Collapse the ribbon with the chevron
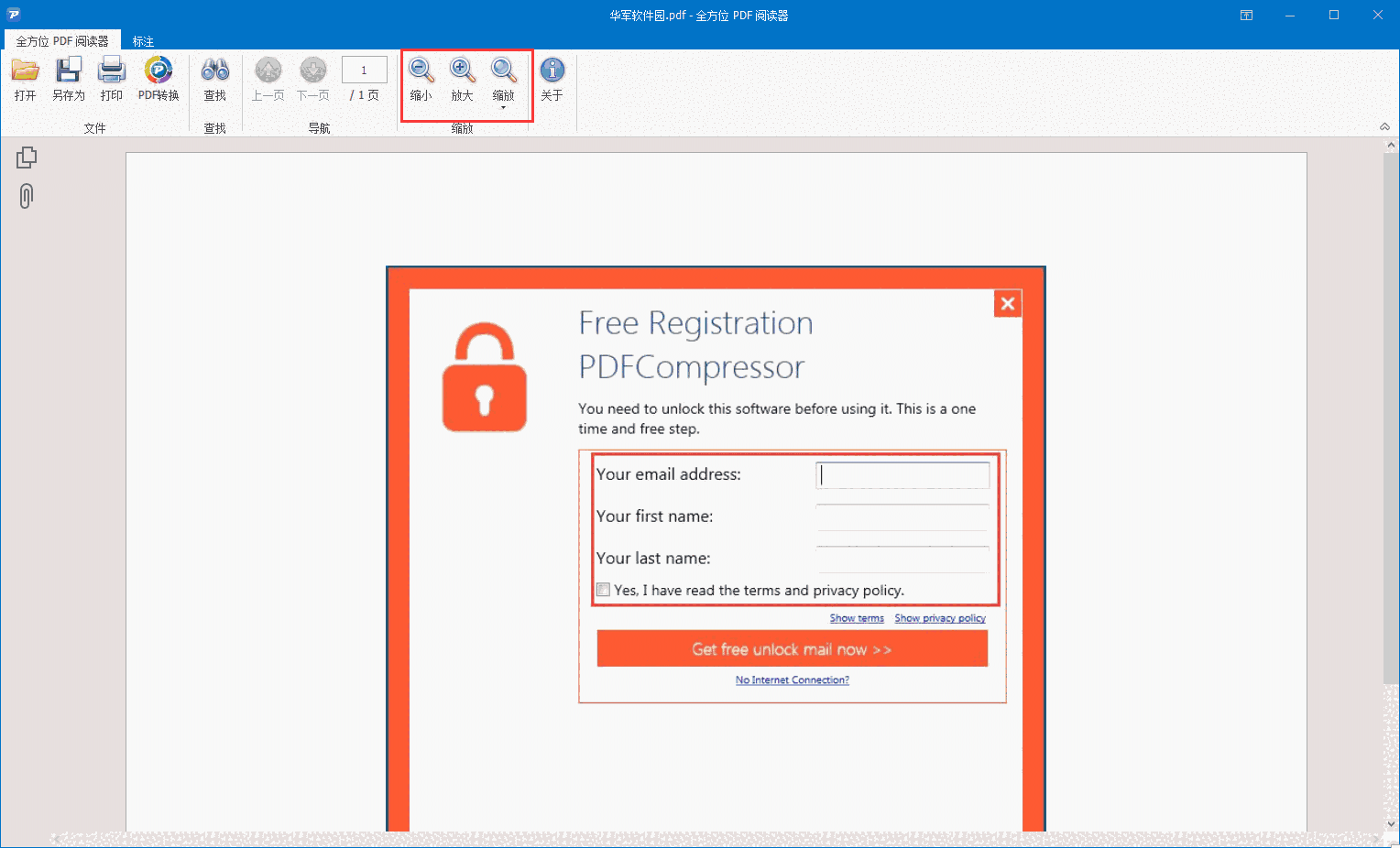 (x=1384, y=126)
